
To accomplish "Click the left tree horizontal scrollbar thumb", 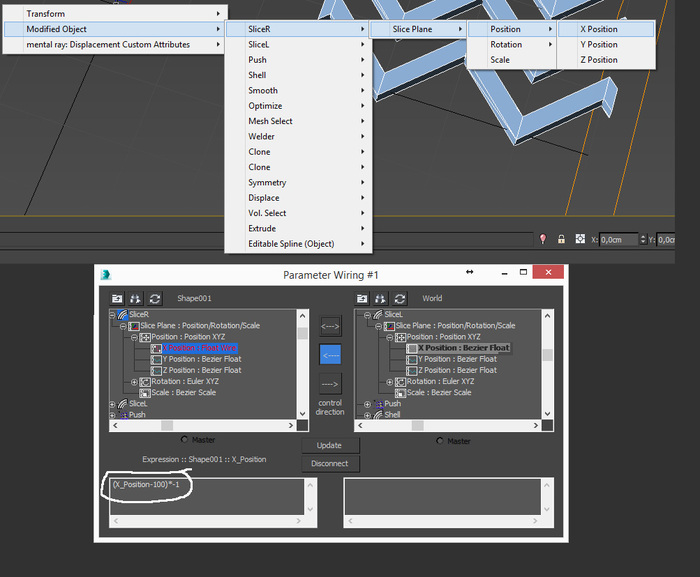I will (x=167, y=425).
